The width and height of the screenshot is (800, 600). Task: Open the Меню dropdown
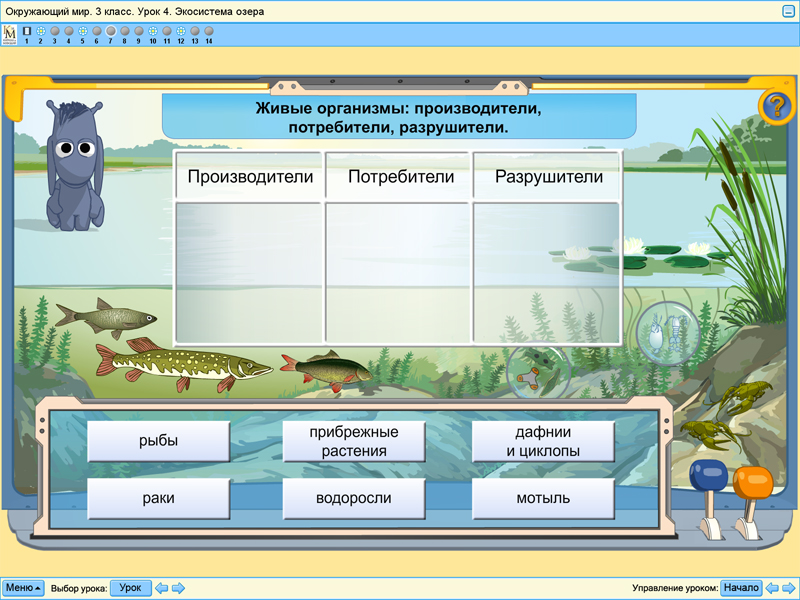[23, 588]
